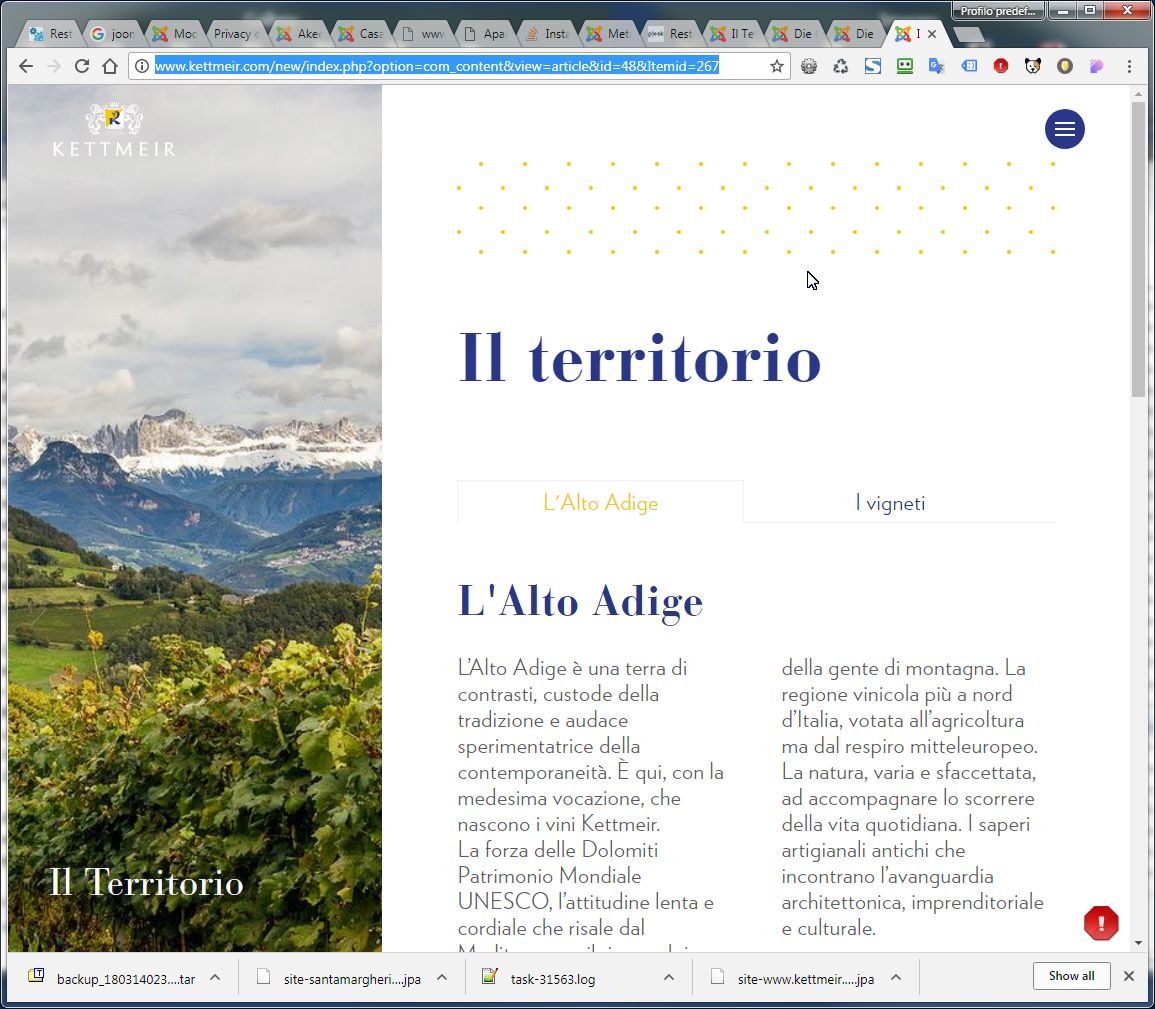Select the L'Alto Adige tab
Viewport: 1155px width, 1009px height.
pyautogui.click(x=600, y=502)
